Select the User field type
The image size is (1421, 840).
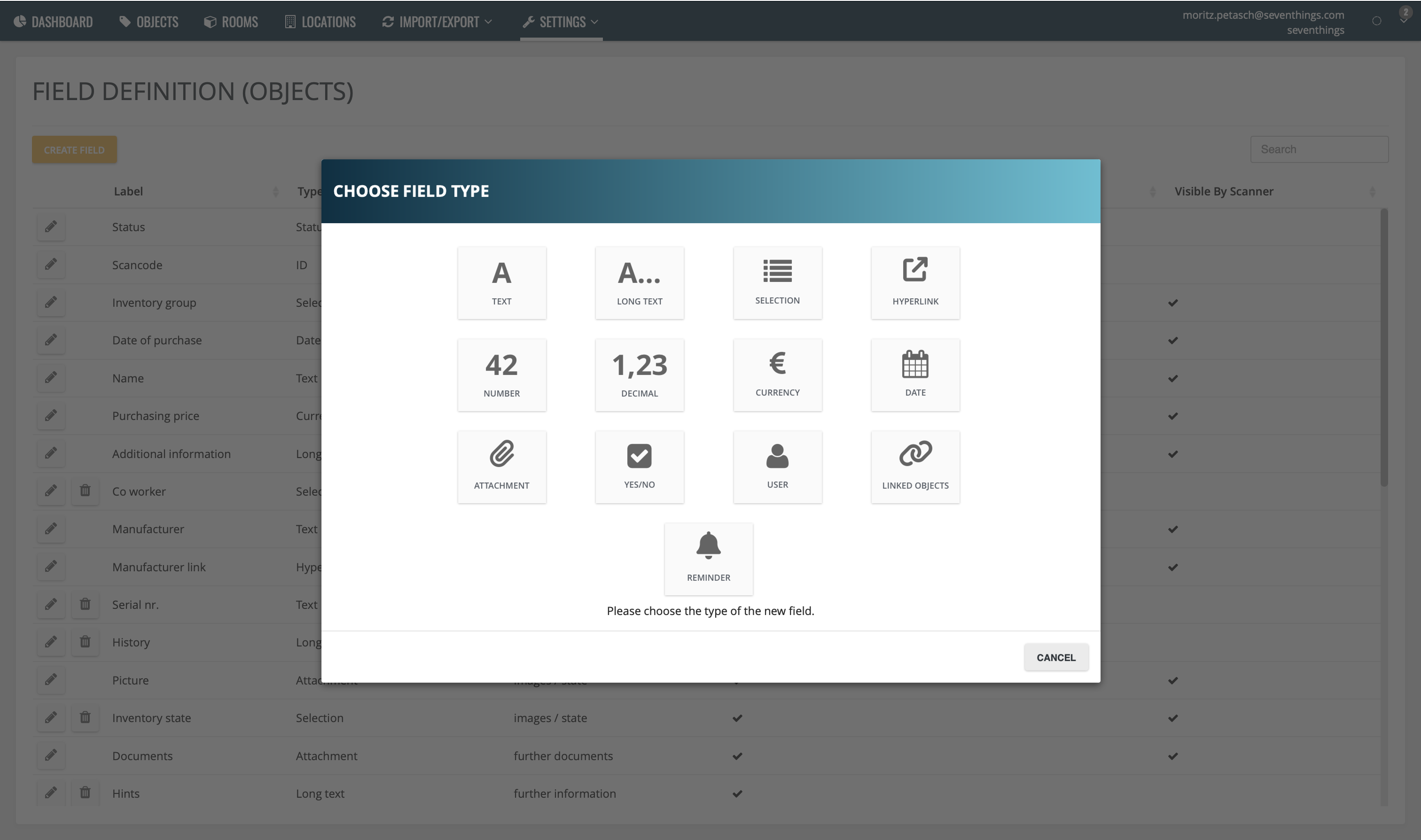pos(777,467)
